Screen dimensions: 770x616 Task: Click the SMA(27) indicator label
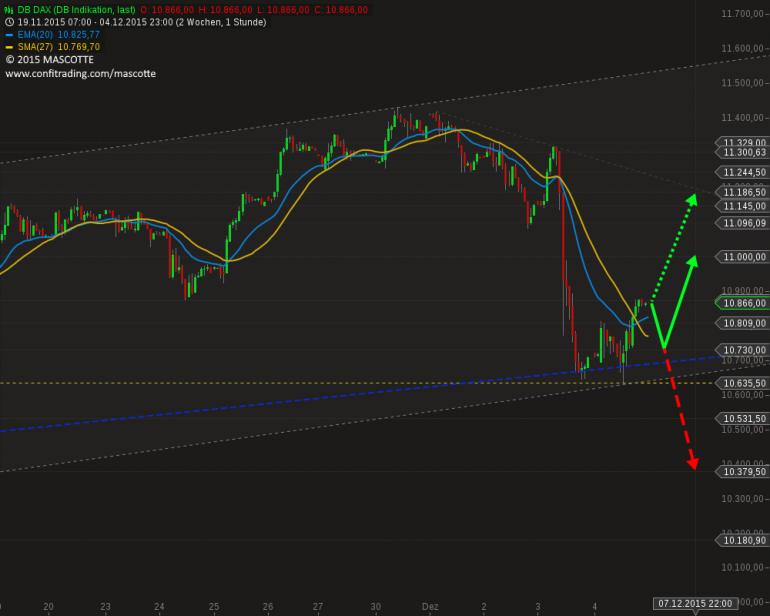[35, 47]
